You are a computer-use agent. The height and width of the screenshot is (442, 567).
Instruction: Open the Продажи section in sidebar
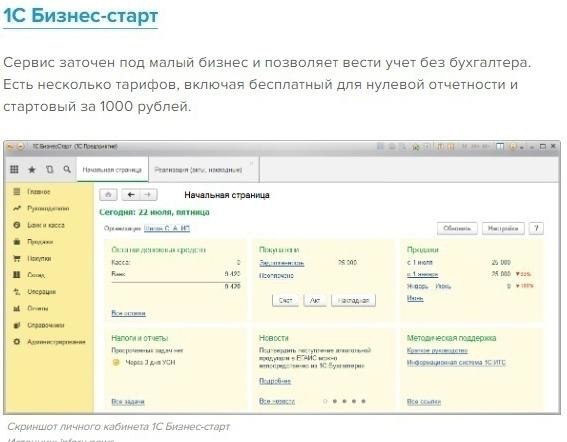pyautogui.click(x=33, y=242)
